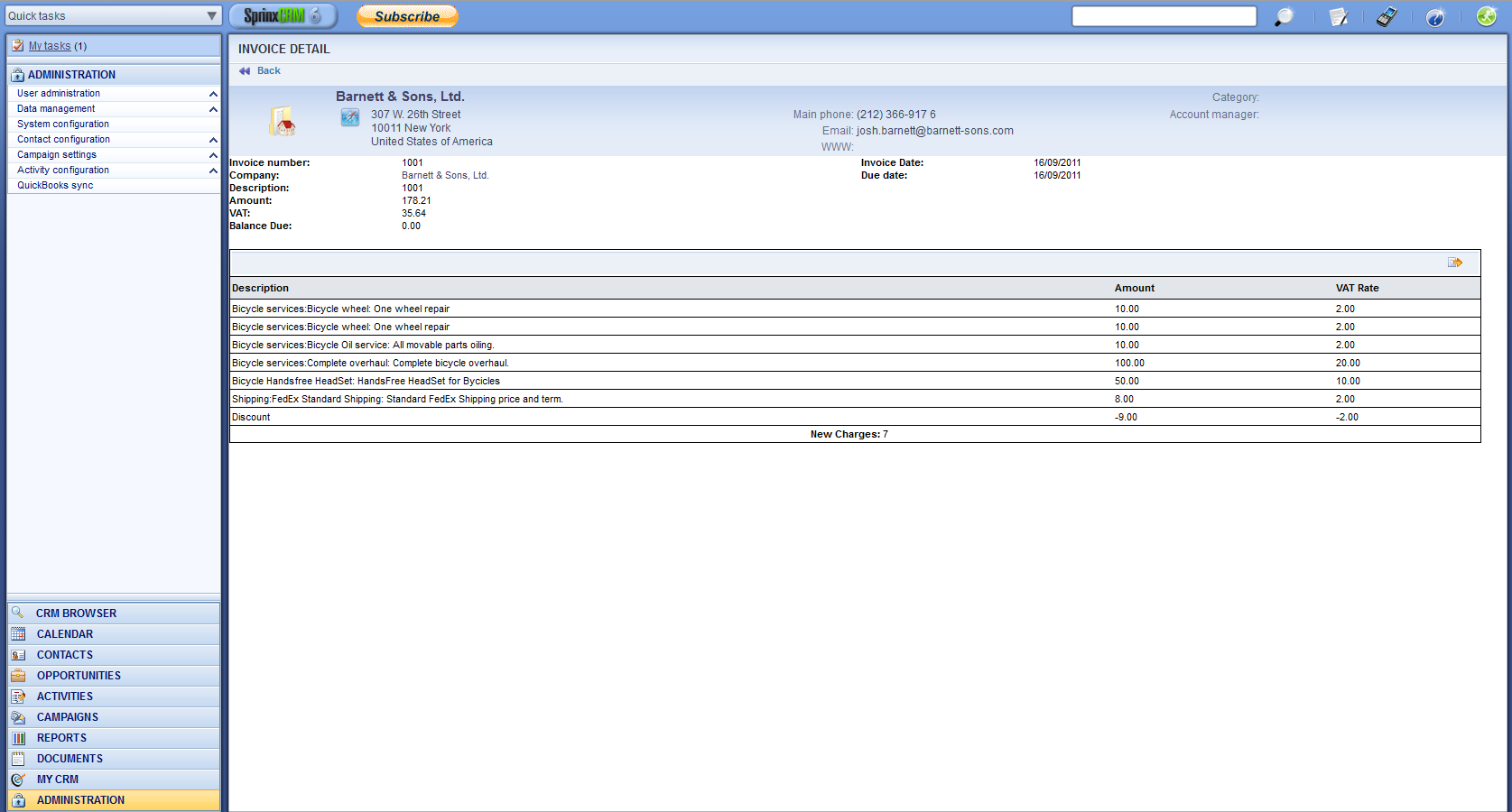Select the Discount line item

855,417
